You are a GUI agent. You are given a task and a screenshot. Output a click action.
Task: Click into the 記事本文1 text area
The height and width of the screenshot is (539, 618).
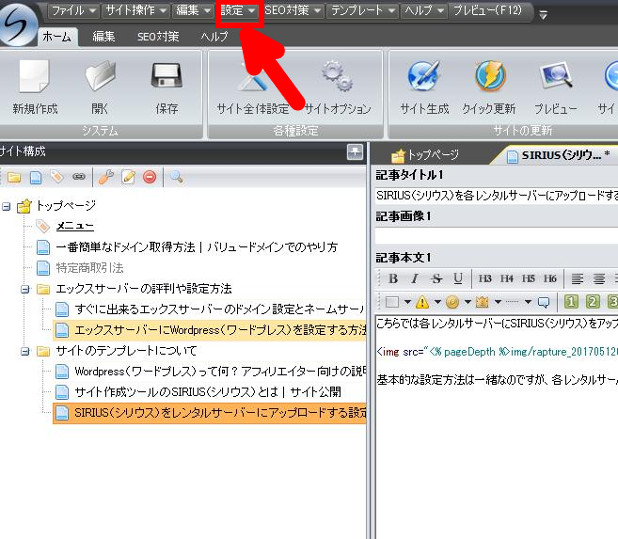click(497, 426)
